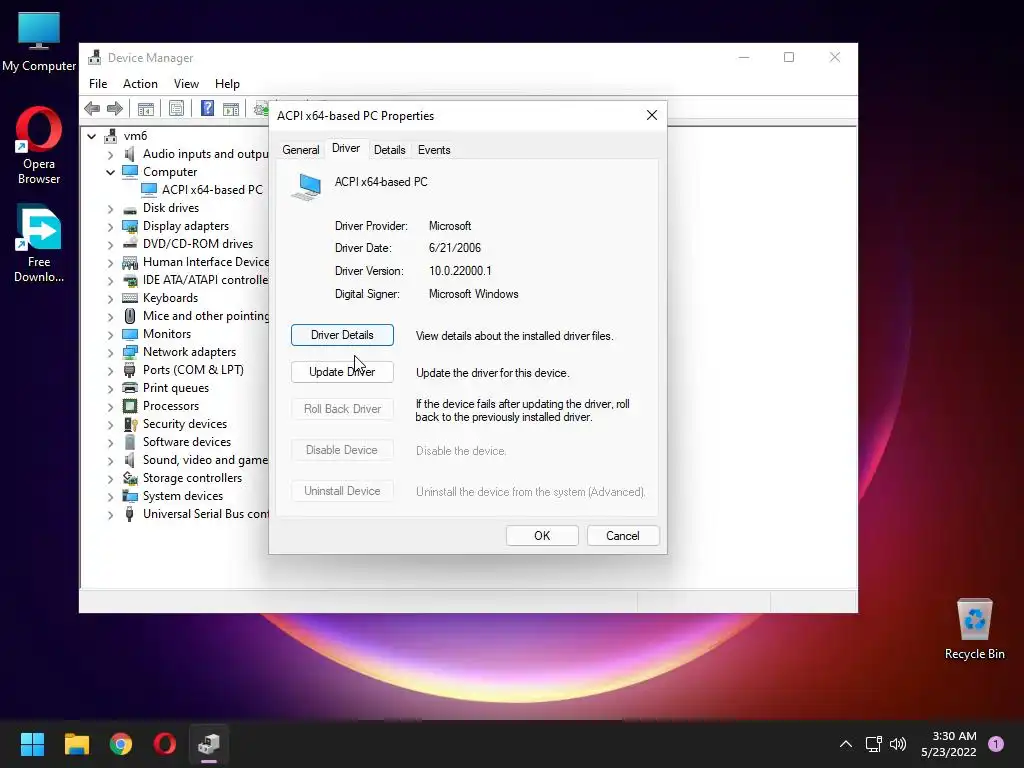Expand the DVD/CD-ROM drives category
This screenshot has height=768, width=1024.
tap(110, 245)
